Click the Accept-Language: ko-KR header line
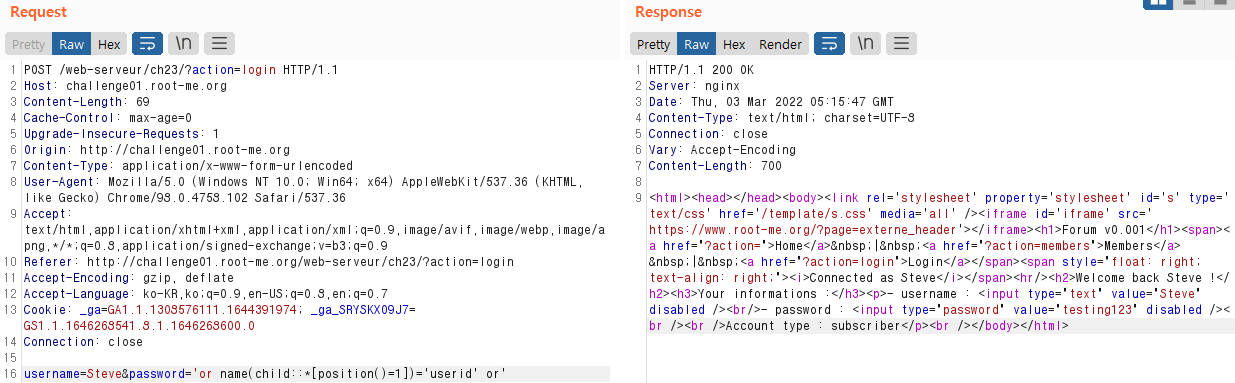The width and height of the screenshot is (1235, 383). tap(206, 293)
